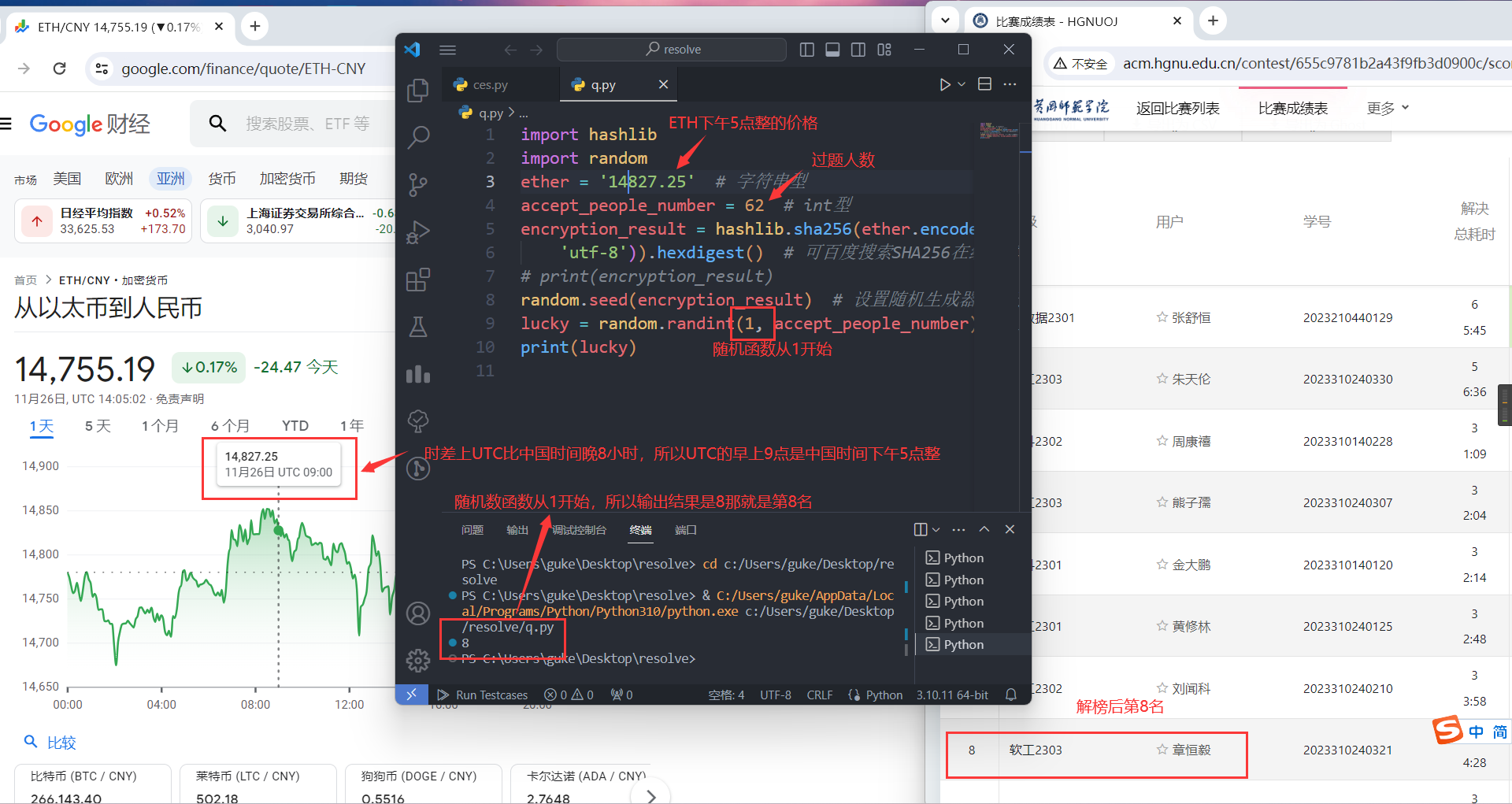Screen dimensions: 1512x804
Task: Star the user 张舒恒
Action: 1162,317
